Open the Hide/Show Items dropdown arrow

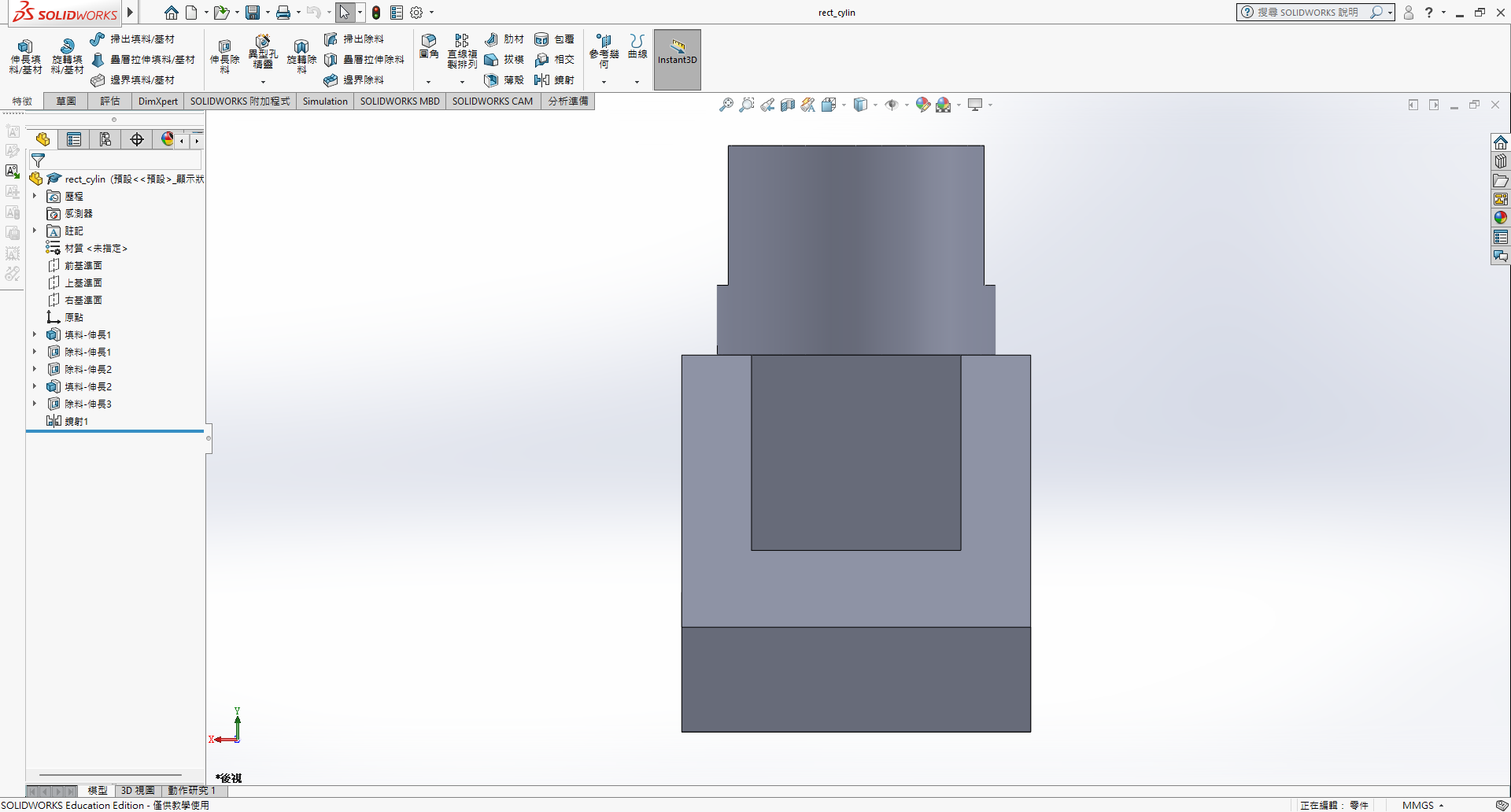click(907, 105)
